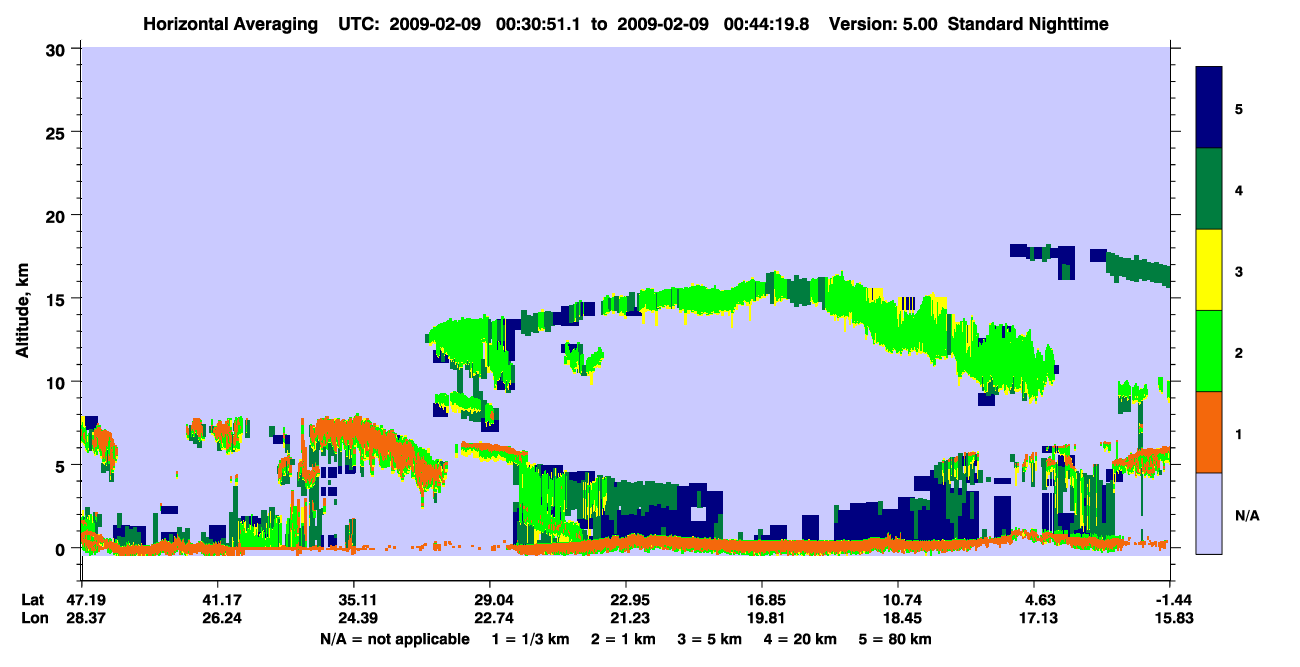
Task: Click the 'N/A = not applicable' legend text
Action: pyautogui.click(x=395, y=639)
